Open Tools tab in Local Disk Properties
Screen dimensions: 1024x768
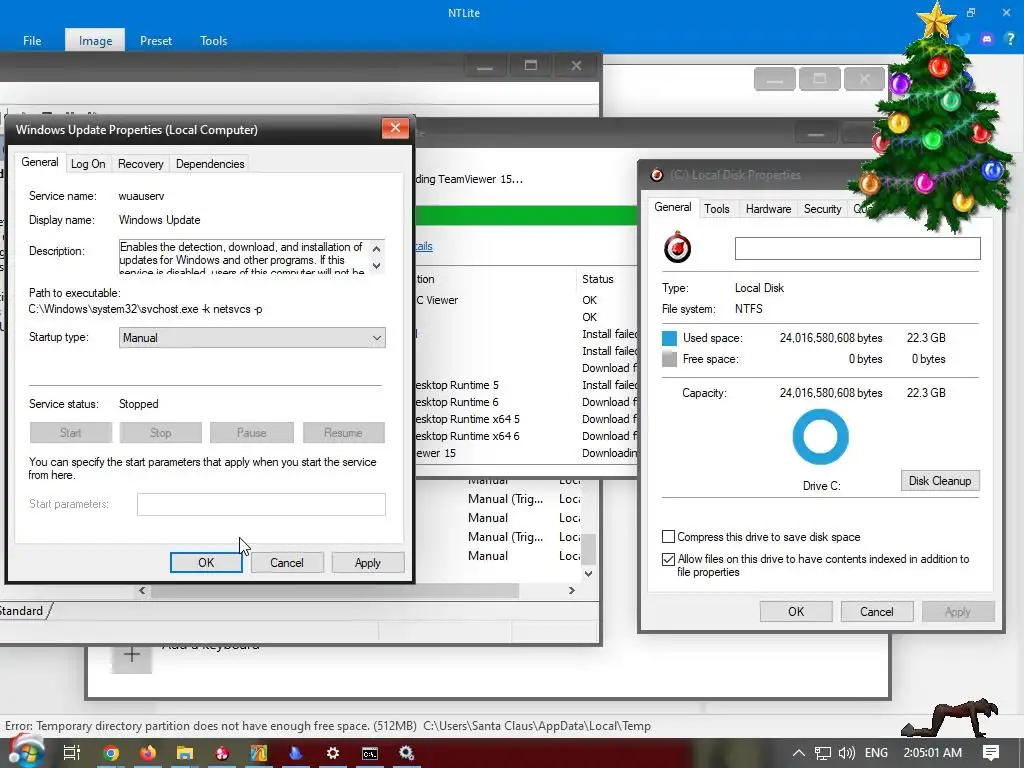click(x=716, y=209)
